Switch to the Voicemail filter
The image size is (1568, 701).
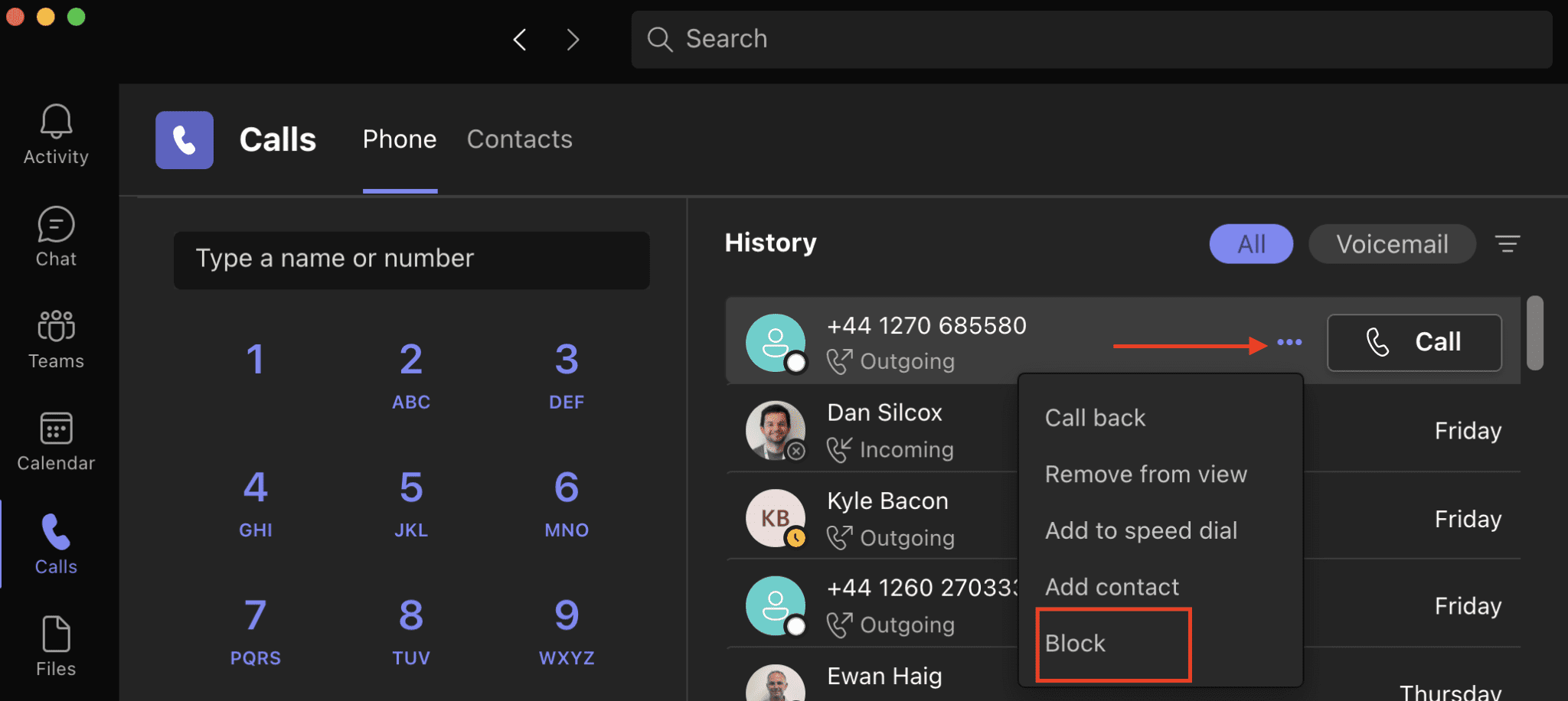pos(1392,243)
